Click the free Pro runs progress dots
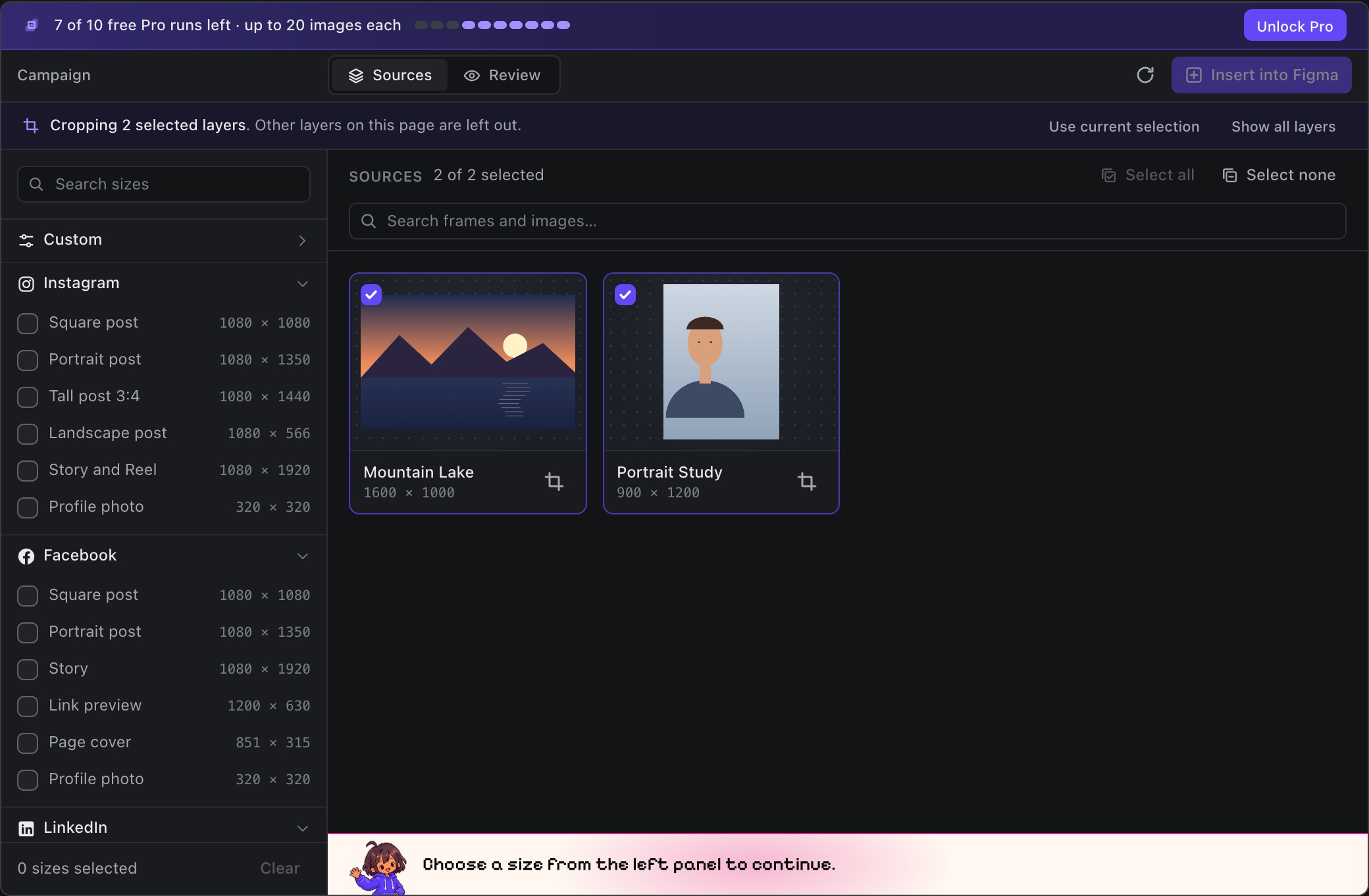 tap(492, 25)
